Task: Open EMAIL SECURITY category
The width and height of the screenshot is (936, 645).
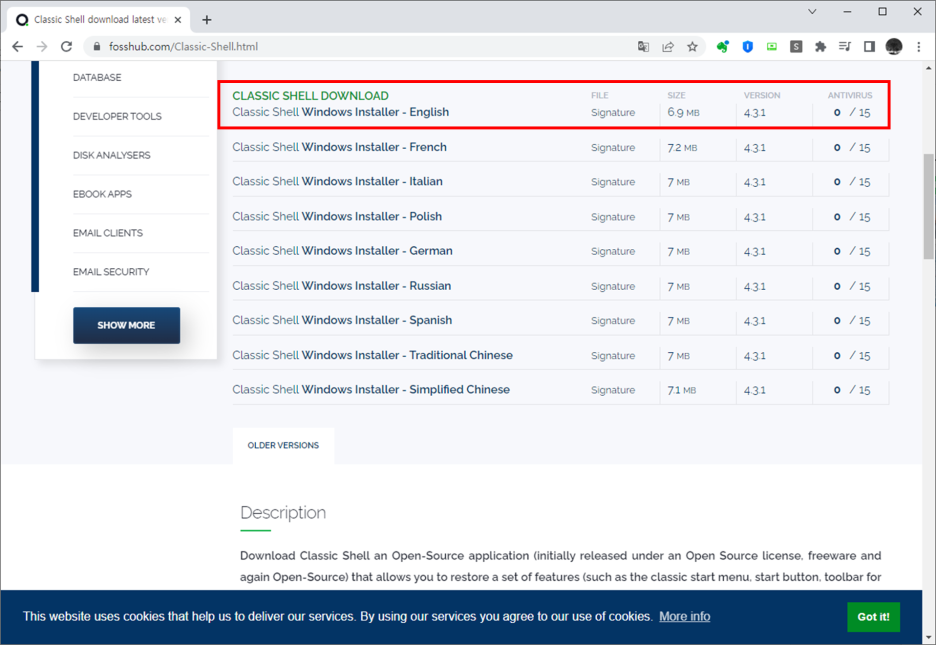Action: 111,271
